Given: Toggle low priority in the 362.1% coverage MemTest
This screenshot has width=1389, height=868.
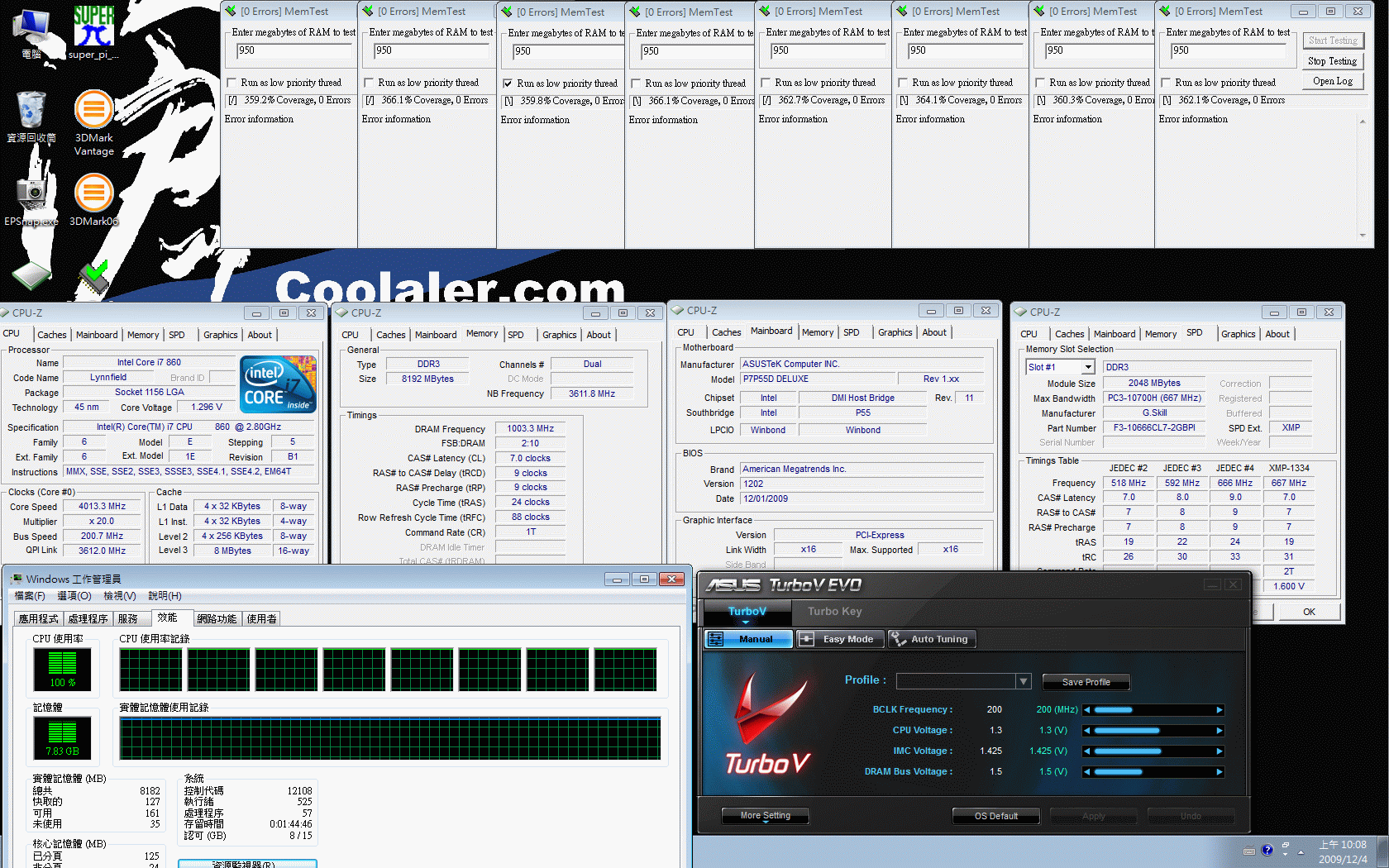Looking at the screenshot, I should (1166, 83).
